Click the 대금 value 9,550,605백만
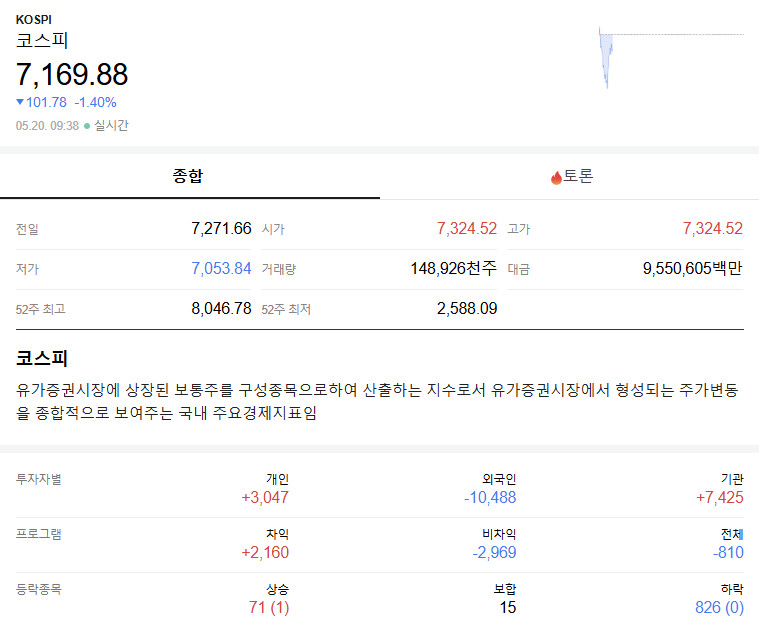The width and height of the screenshot is (759, 634). [693, 269]
